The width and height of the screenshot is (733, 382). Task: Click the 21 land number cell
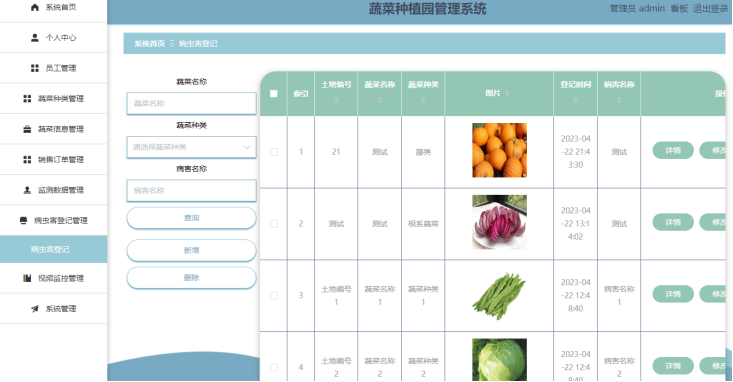tap(336, 152)
